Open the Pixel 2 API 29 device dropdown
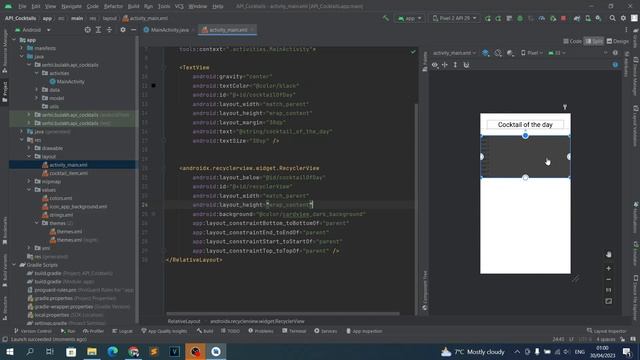Viewport: 640px width, 360px height. tap(454, 18)
